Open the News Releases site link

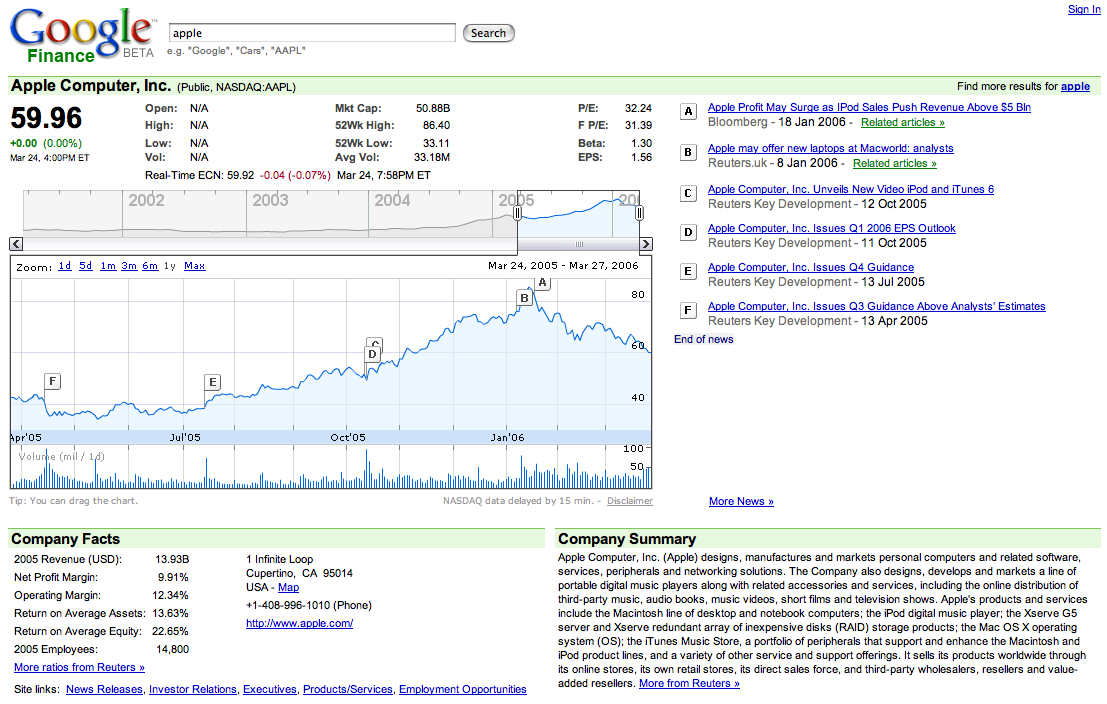[x=104, y=689]
